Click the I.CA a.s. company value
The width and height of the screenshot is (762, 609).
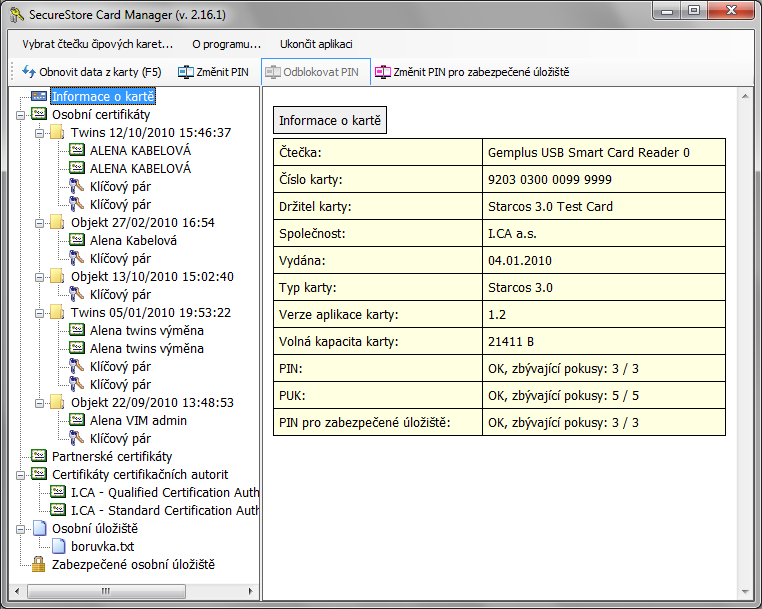[x=512, y=234]
